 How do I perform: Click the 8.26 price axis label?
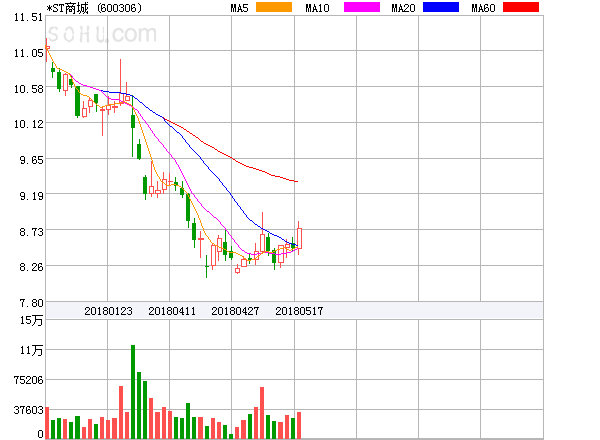coord(31,267)
